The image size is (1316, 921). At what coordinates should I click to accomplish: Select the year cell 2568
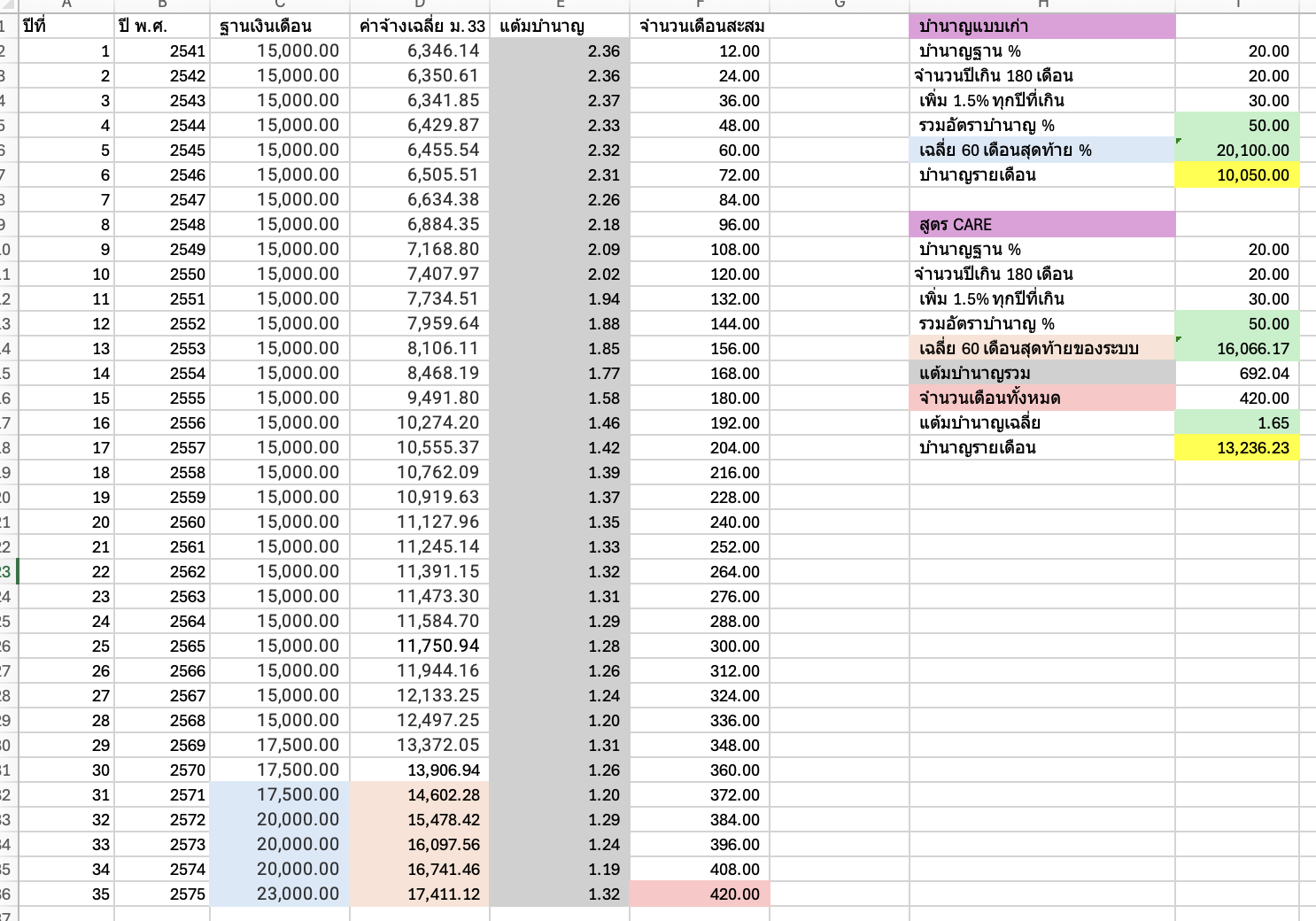(x=162, y=720)
